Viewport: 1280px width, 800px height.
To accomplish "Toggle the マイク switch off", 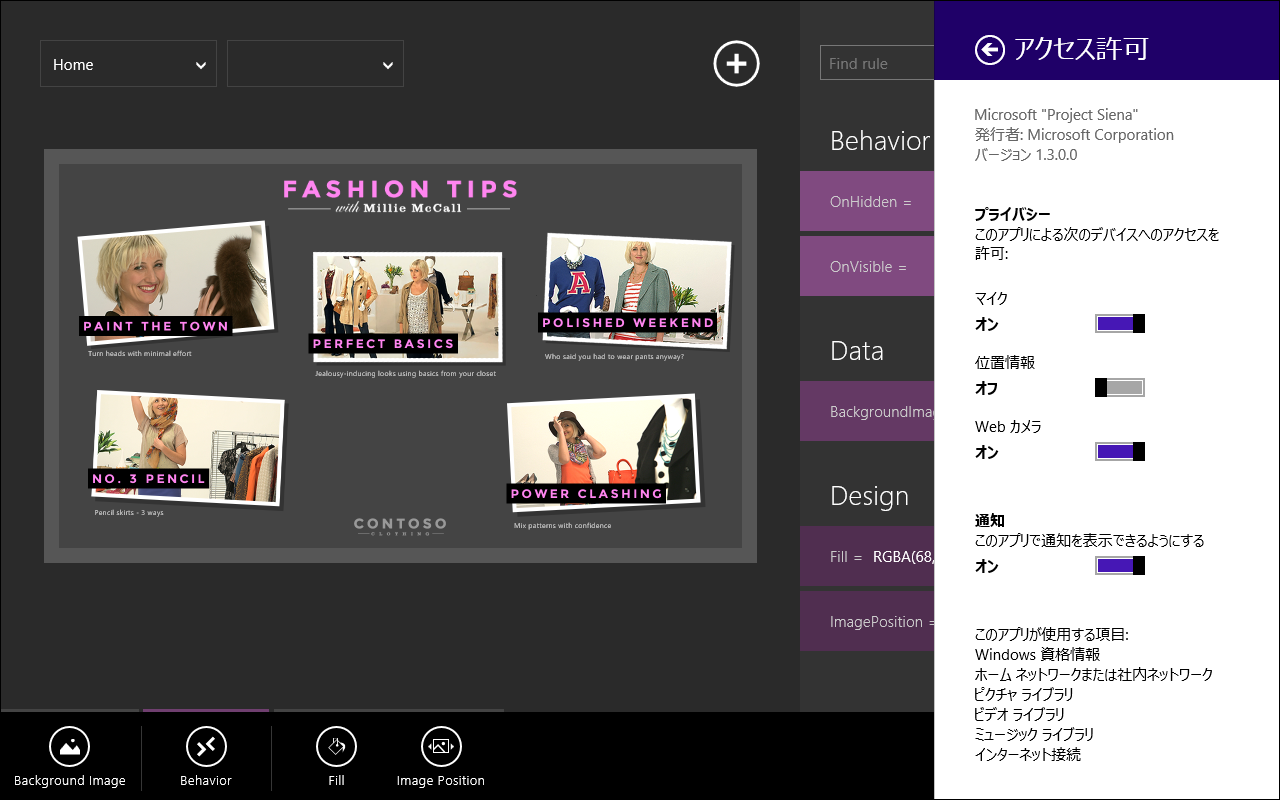I will 1119,323.
